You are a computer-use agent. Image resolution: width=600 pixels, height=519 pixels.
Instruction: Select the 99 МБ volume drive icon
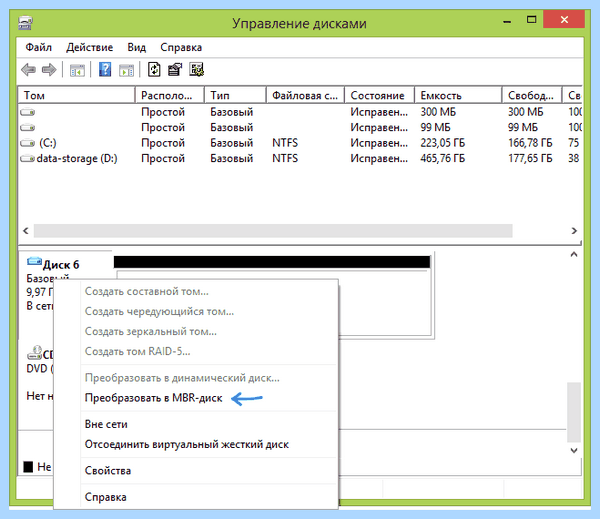click(28, 127)
